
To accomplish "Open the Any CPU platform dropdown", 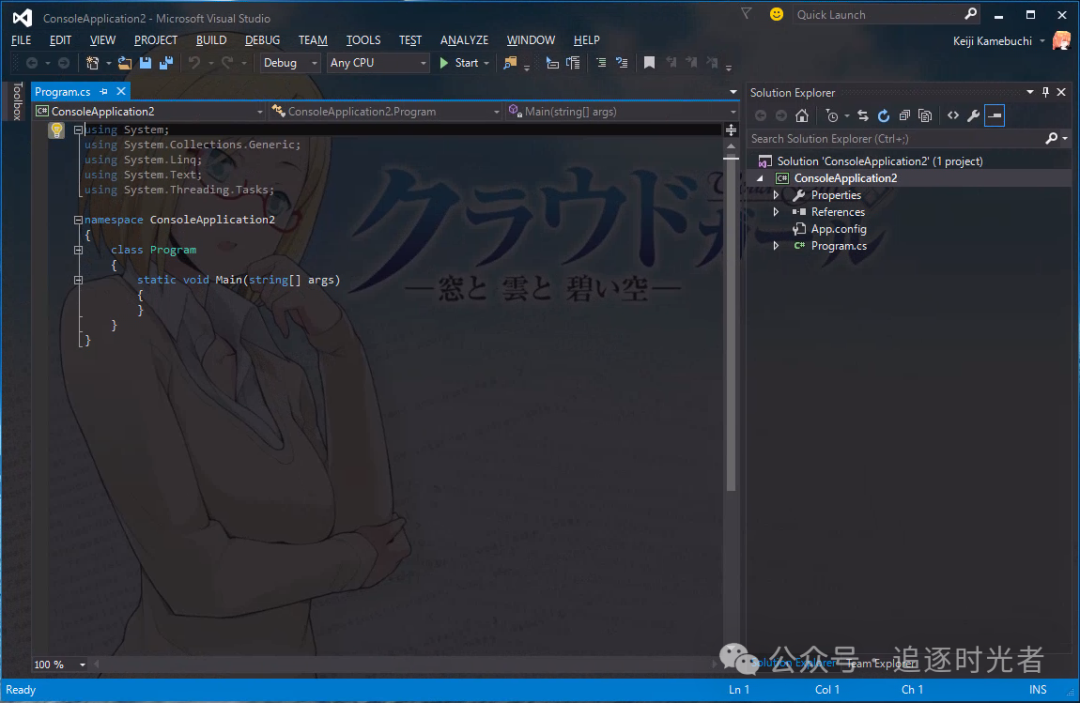I will [x=378, y=63].
